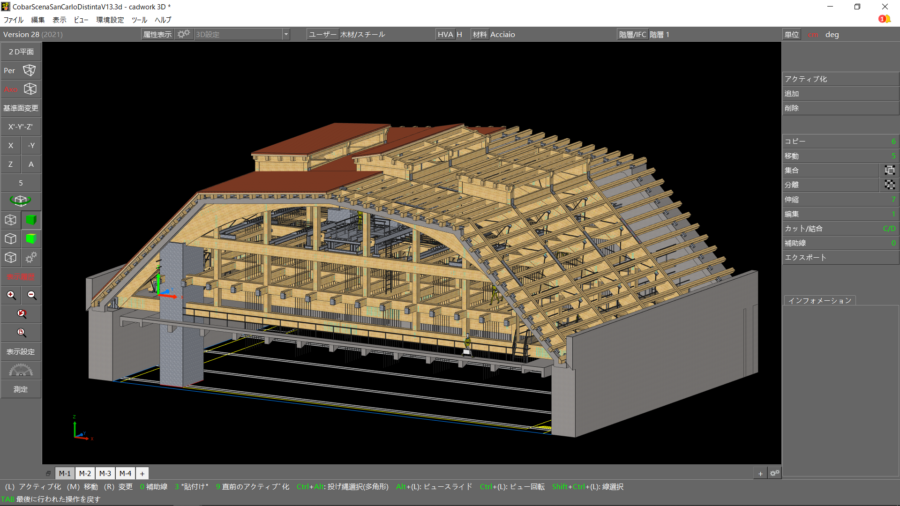Add a new view tab with plus
This screenshot has width=900, height=506.
tap(143, 473)
